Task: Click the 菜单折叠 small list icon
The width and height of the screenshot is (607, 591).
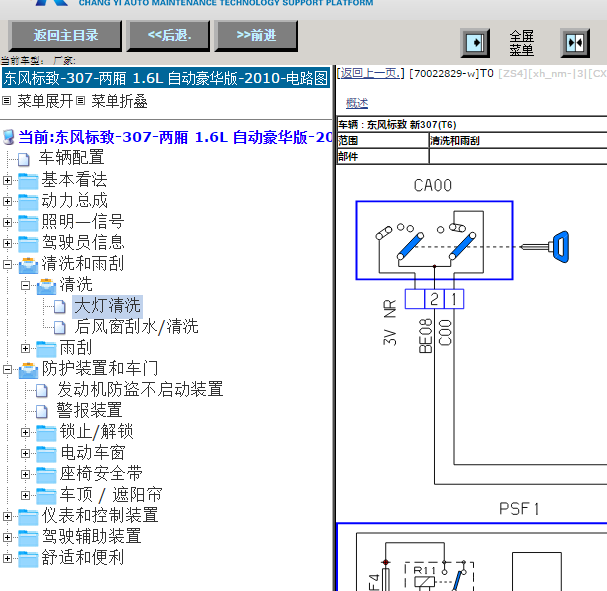Action: 80,101
